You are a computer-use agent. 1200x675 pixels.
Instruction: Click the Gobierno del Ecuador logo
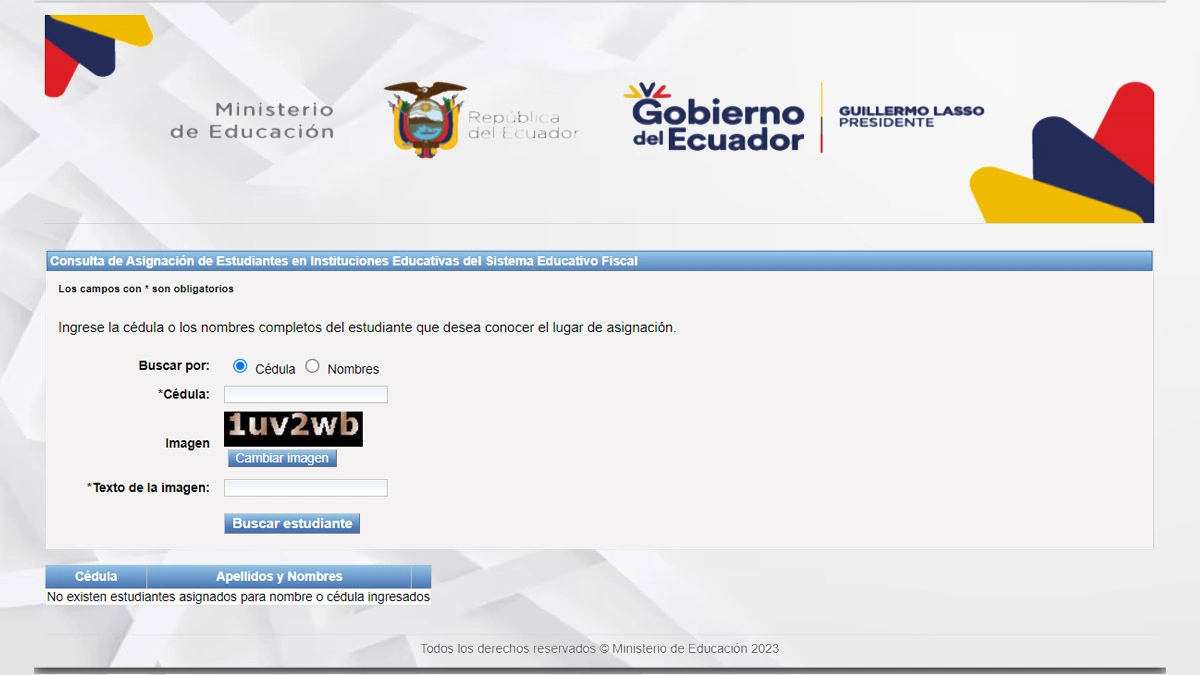click(715, 122)
